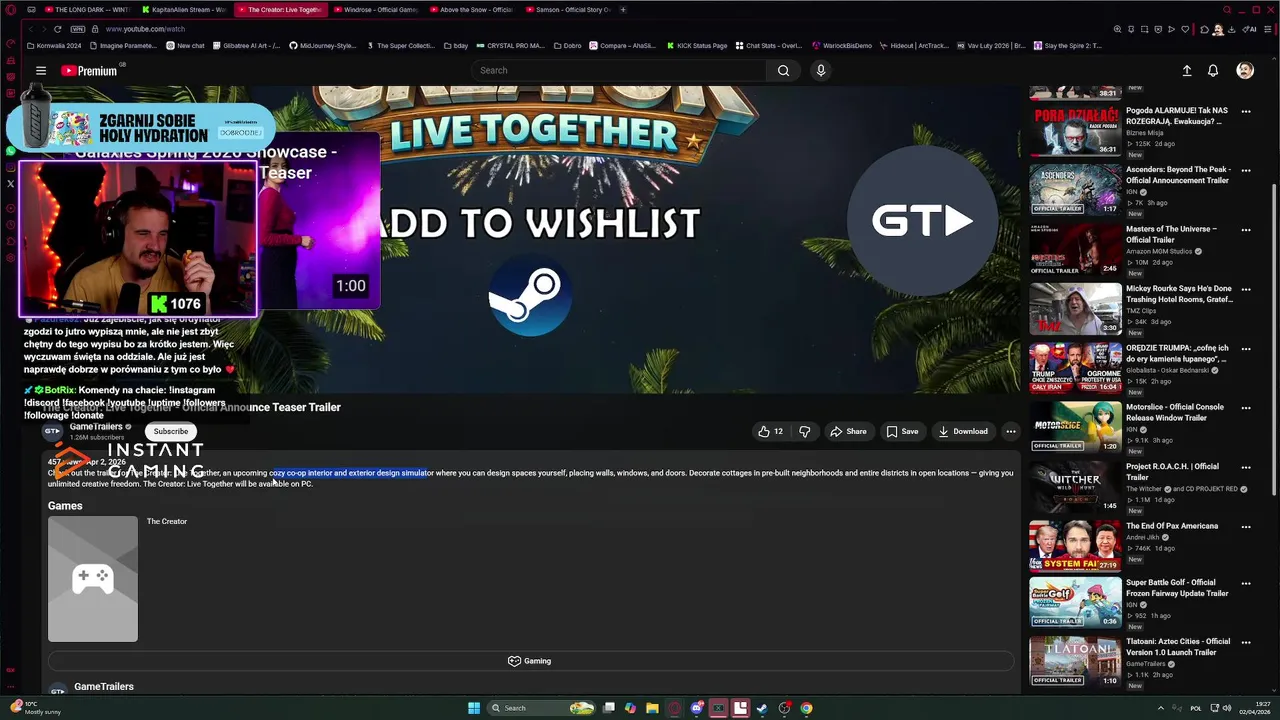1280x720 pixels.
Task: Open options menu for Pogoda ALARMUJE video
Action: click(x=1246, y=112)
